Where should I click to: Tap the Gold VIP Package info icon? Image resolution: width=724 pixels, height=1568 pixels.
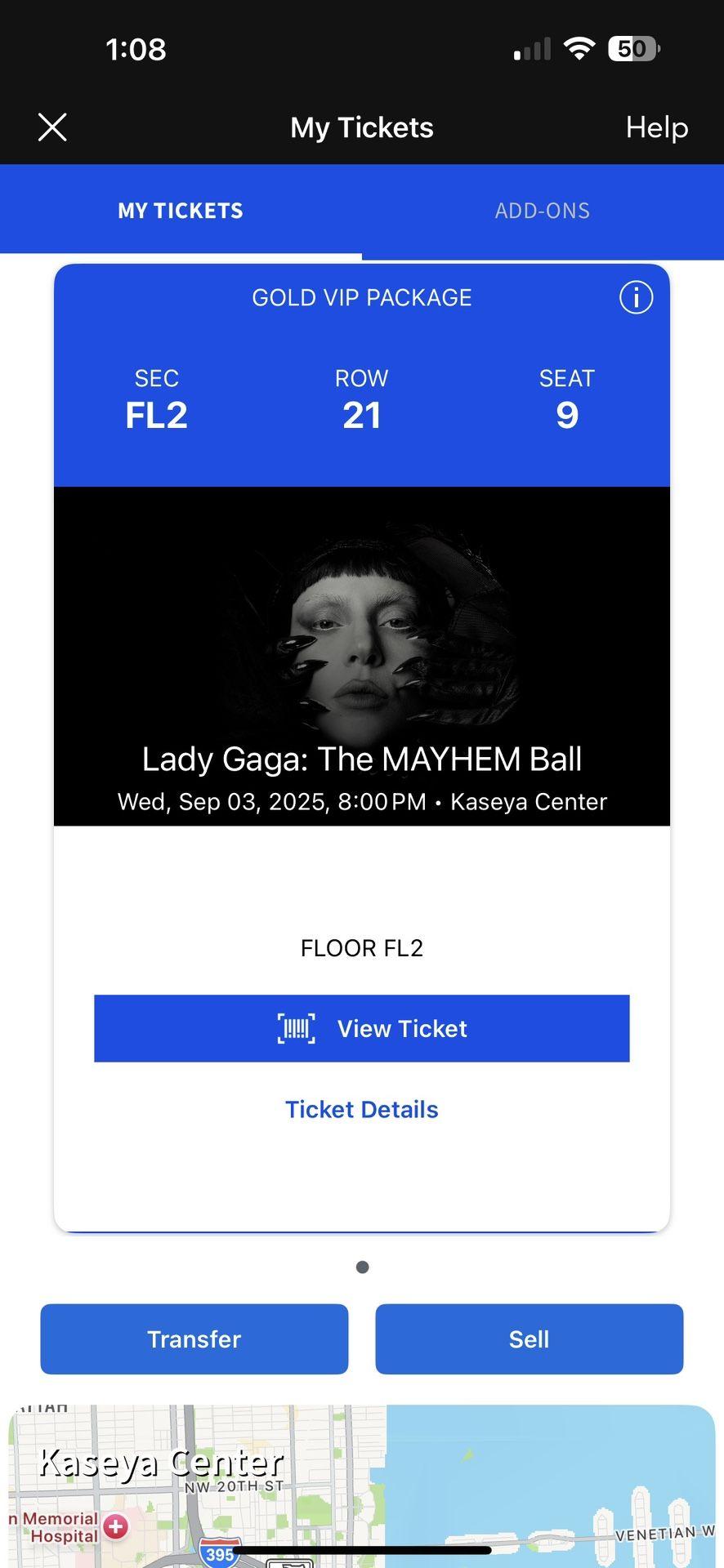point(636,297)
